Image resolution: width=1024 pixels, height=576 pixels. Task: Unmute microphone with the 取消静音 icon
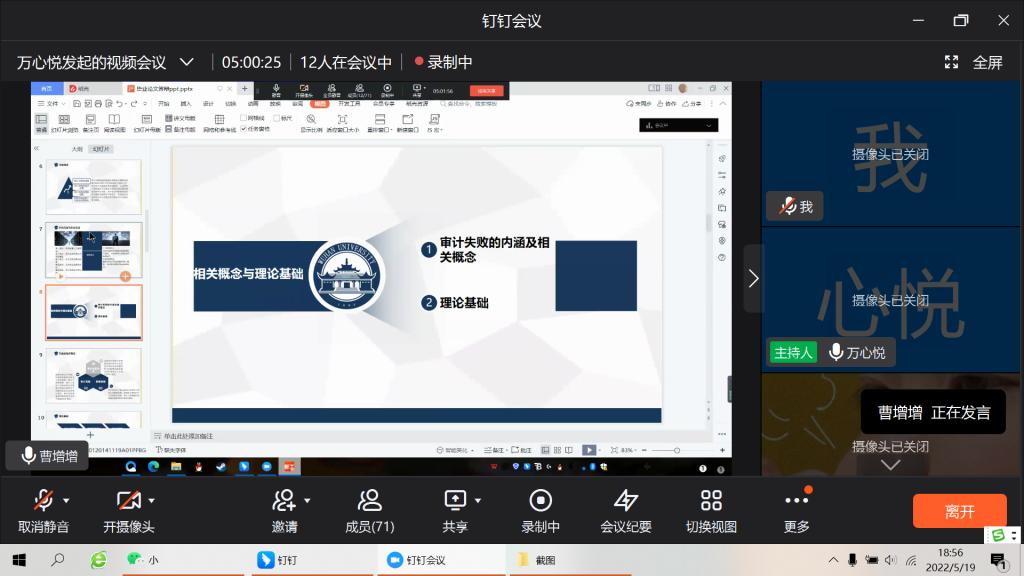pyautogui.click(x=43, y=500)
